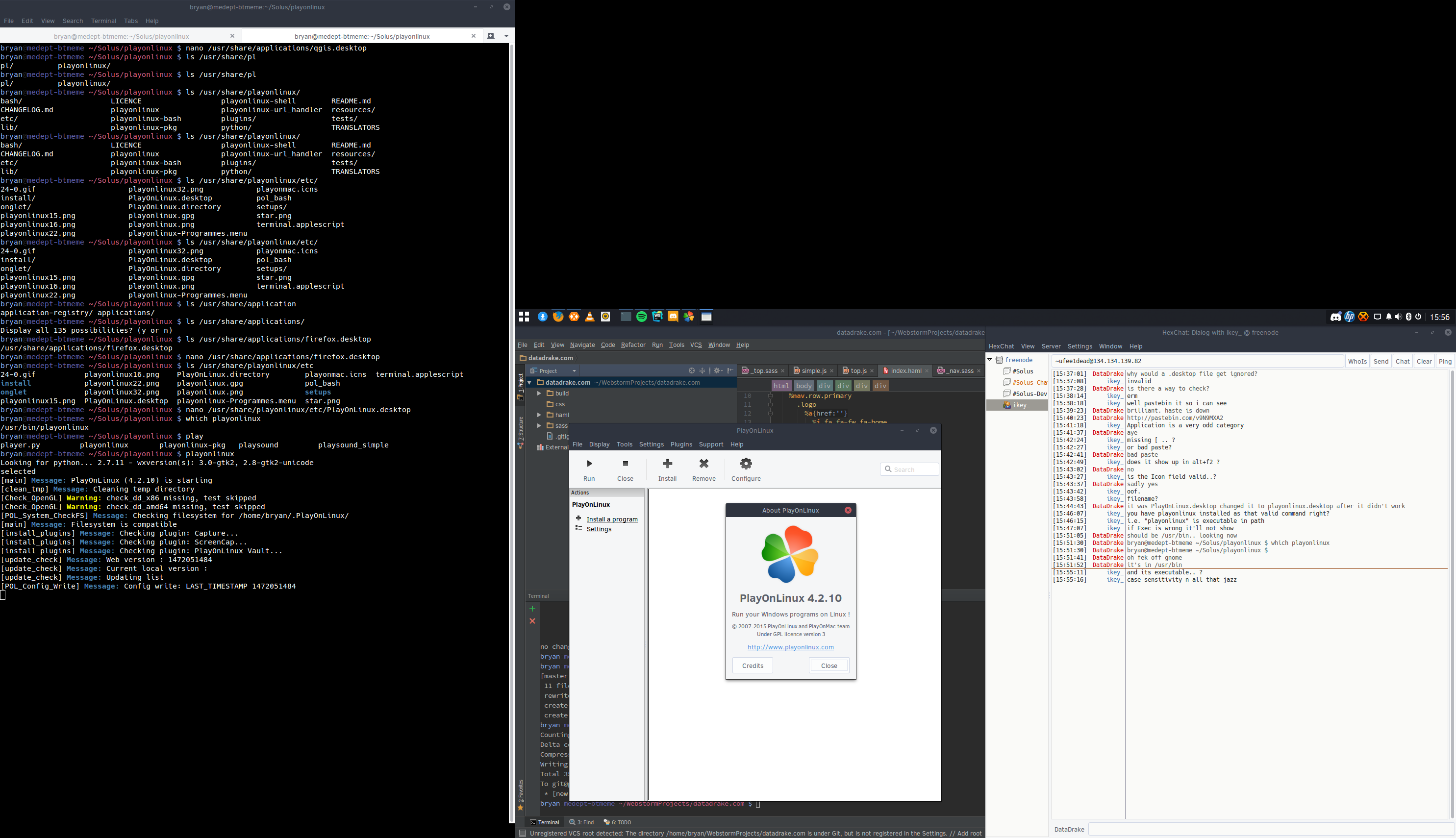Click the Spotify icon in the taskbar
This screenshot has width=1456, height=838.
[641, 317]
